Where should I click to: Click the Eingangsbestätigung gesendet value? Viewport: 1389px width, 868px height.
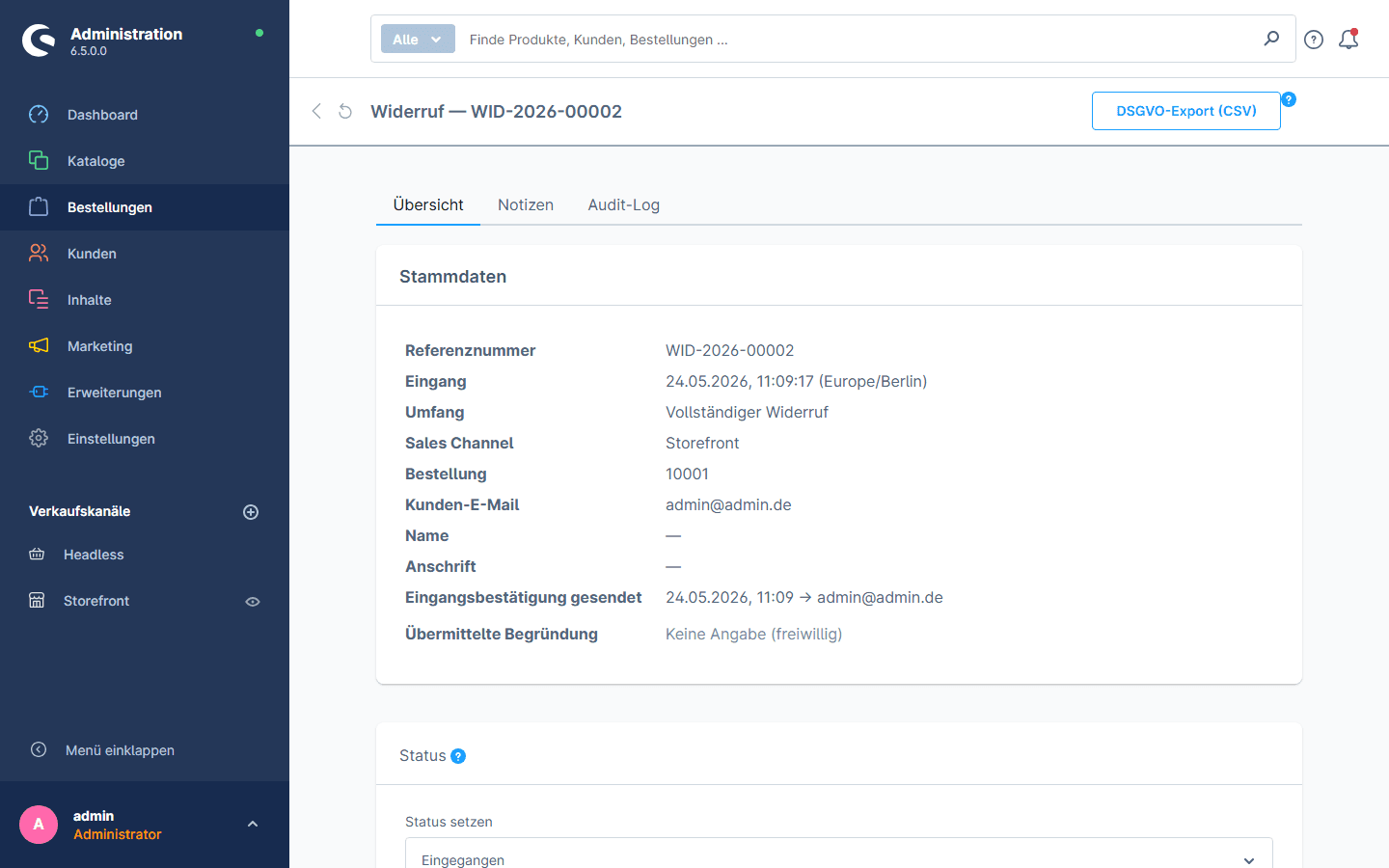point(804,597)
